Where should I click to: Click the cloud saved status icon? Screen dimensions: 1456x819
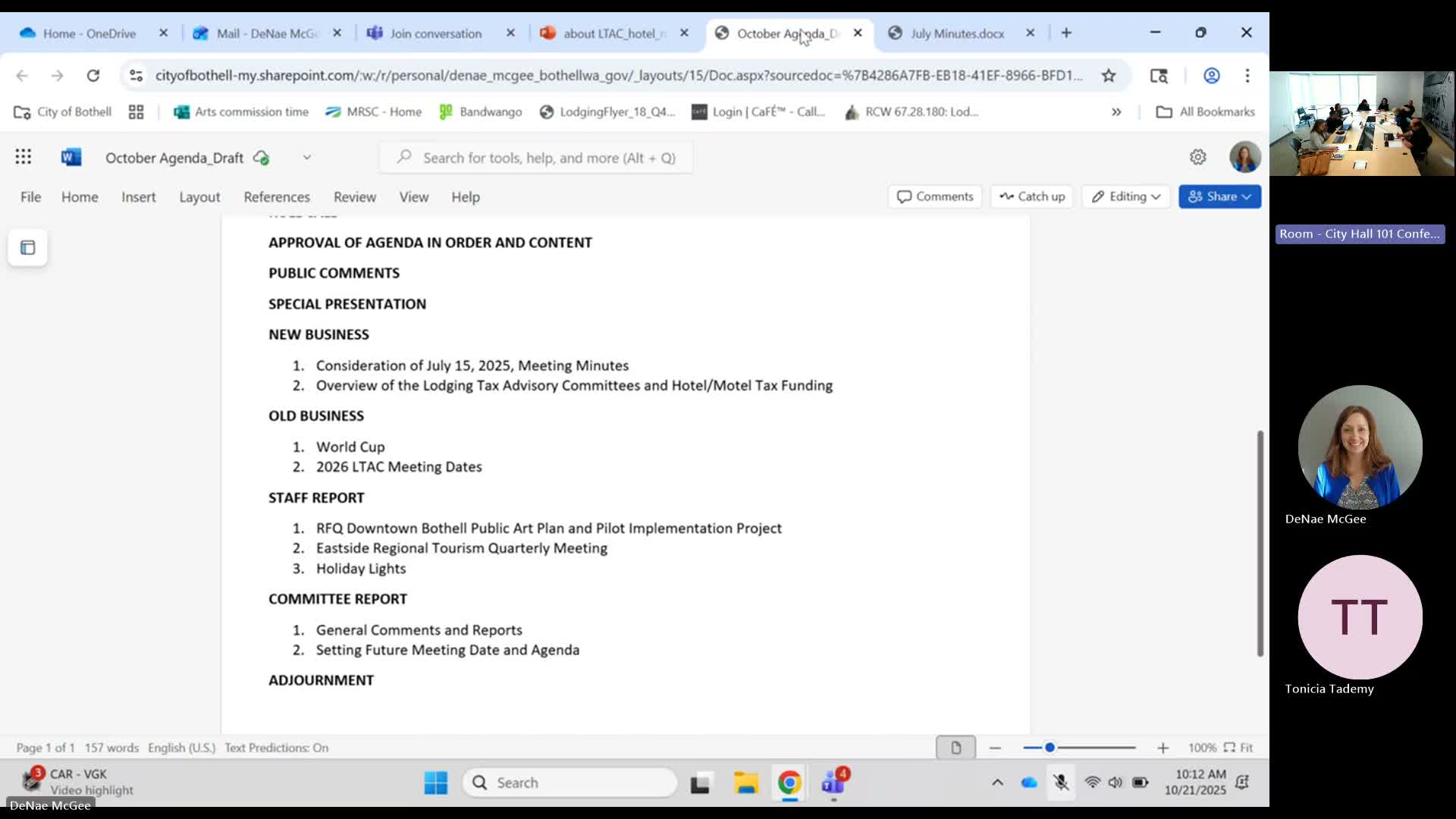click(x=262, y=158)
